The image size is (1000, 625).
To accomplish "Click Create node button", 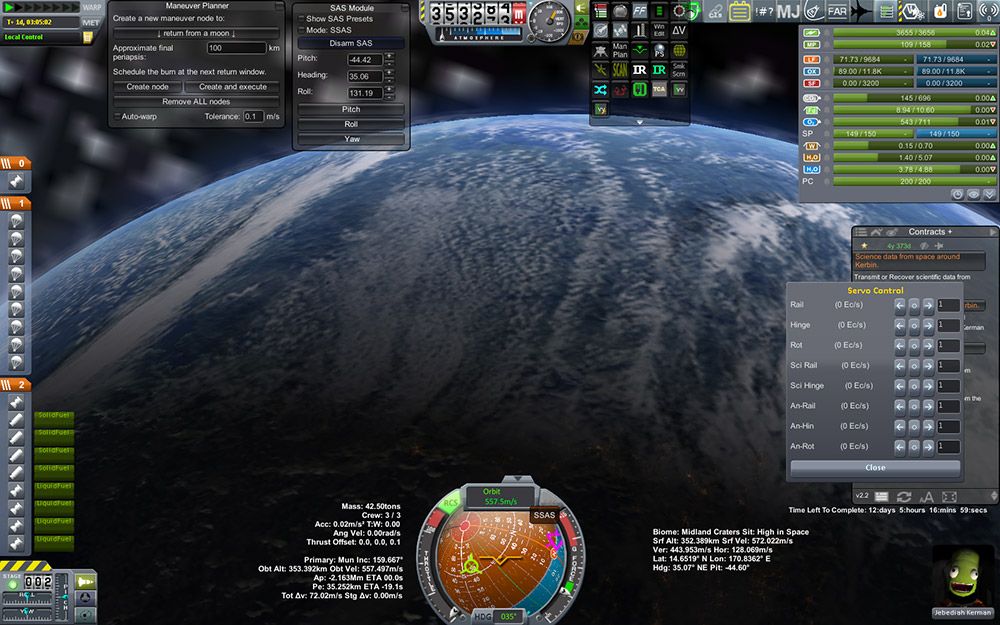I will tap(147, 87).
